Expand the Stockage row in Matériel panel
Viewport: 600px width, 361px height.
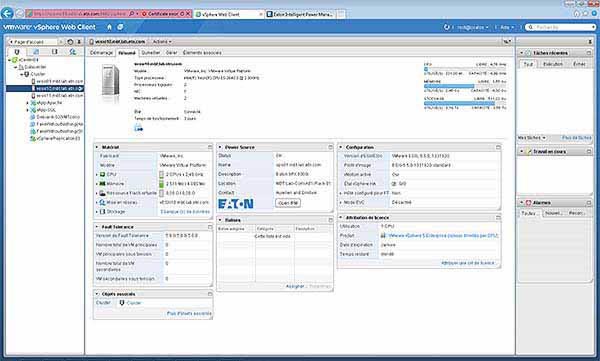coord(97,212)
